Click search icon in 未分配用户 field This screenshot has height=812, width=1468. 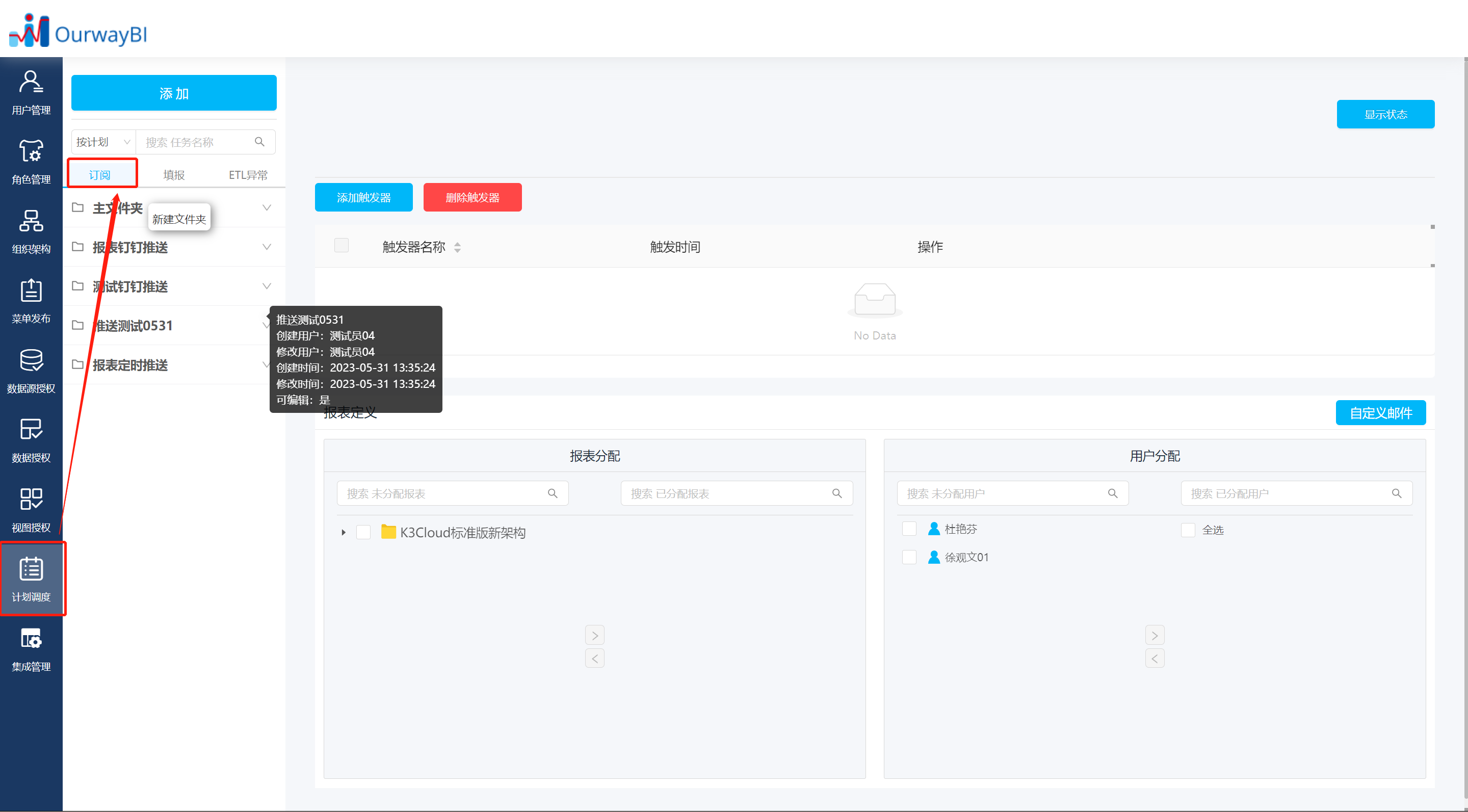point(1112,493)
